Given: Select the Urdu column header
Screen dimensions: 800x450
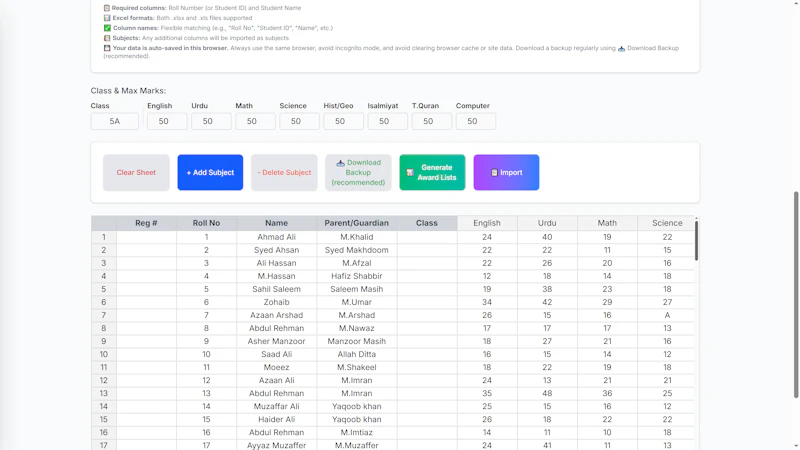Looking at the screenshot, I should (547, 223).
